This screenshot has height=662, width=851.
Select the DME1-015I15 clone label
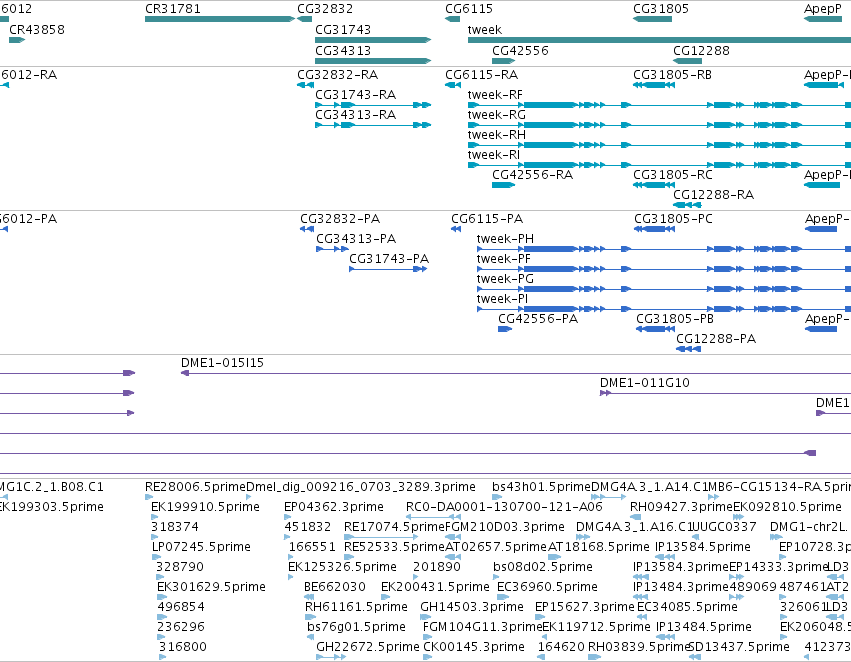(223, 362)
